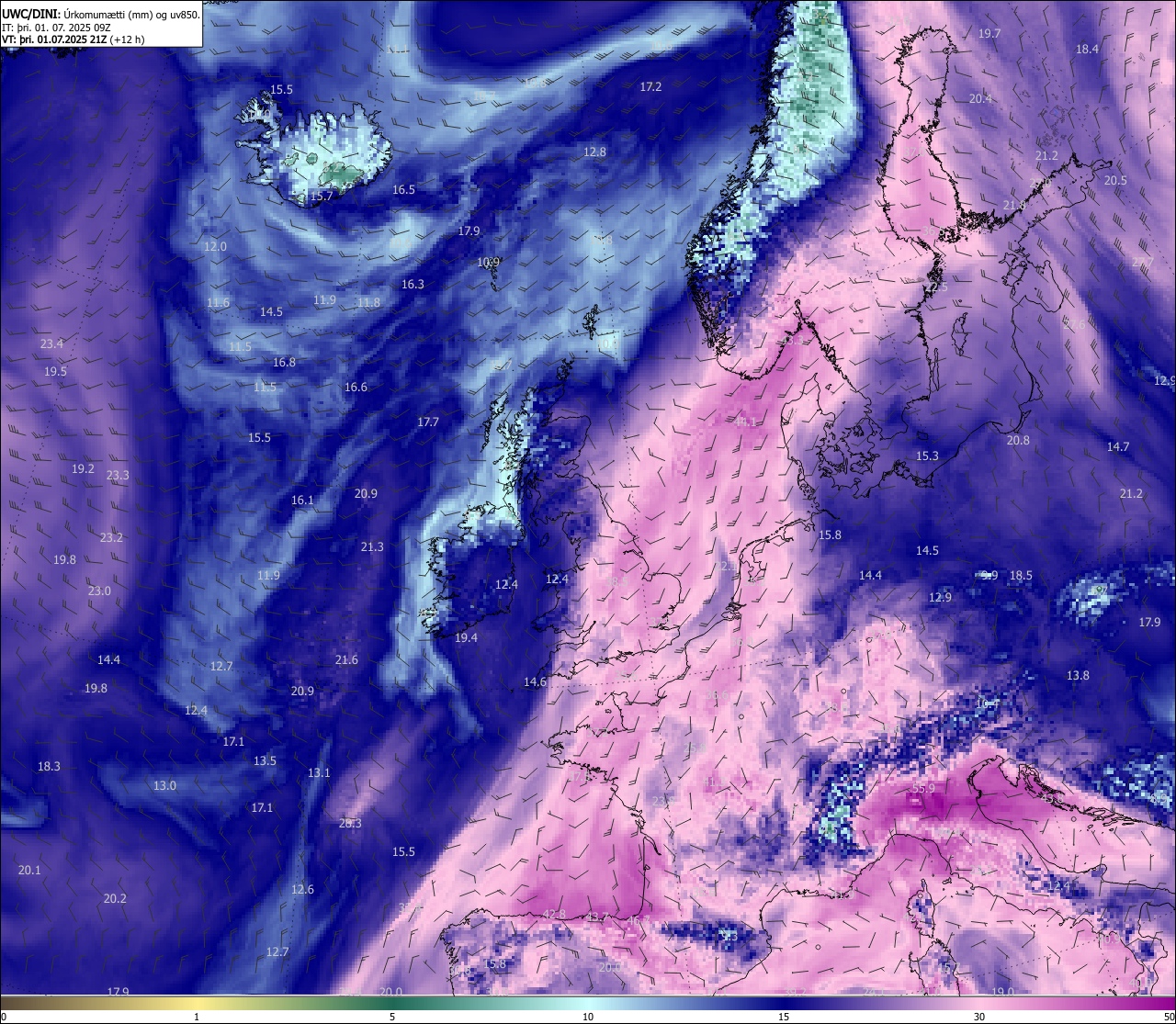Click the value '17.7' west of Scotland
Viewport: 1176px width, 1024px height.
click(428, 422)
